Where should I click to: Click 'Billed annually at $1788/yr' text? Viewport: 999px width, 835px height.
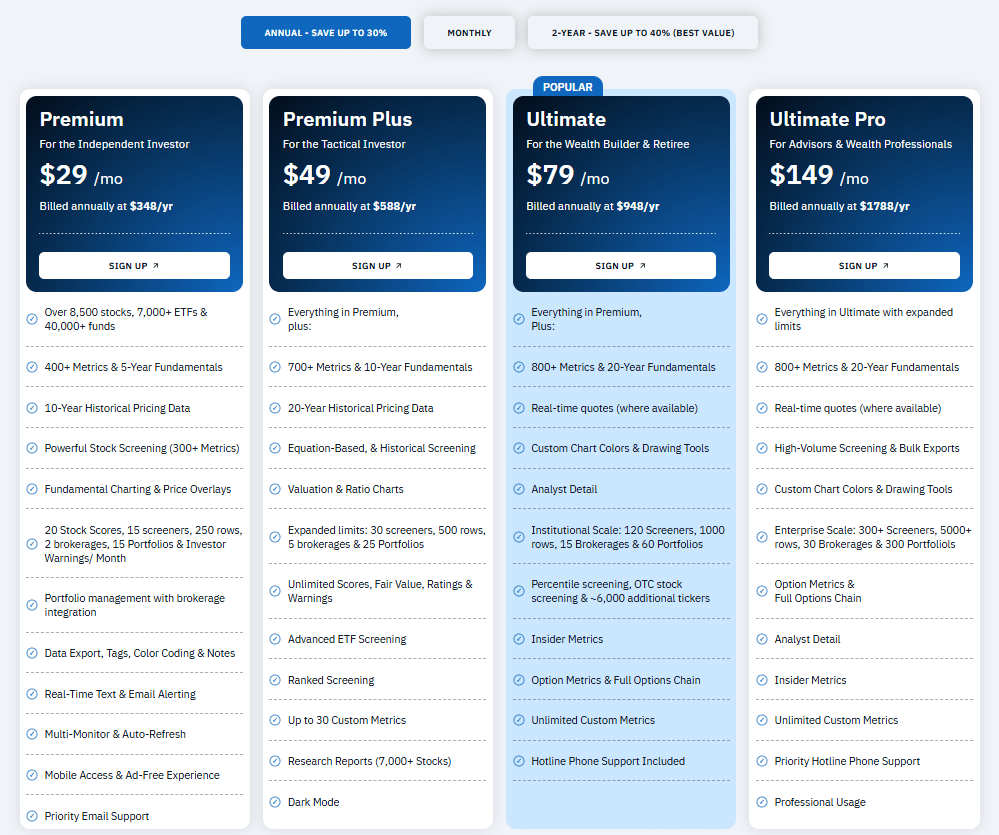(840, 206)
